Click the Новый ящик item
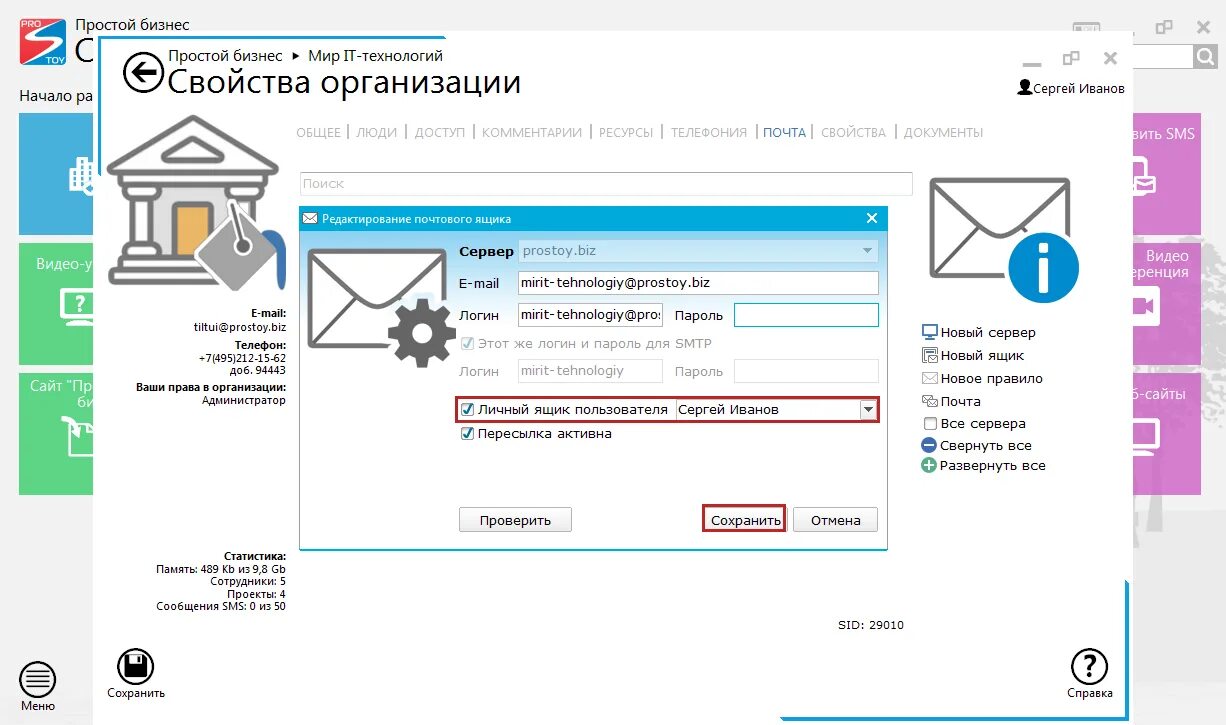 pos(973,355)
